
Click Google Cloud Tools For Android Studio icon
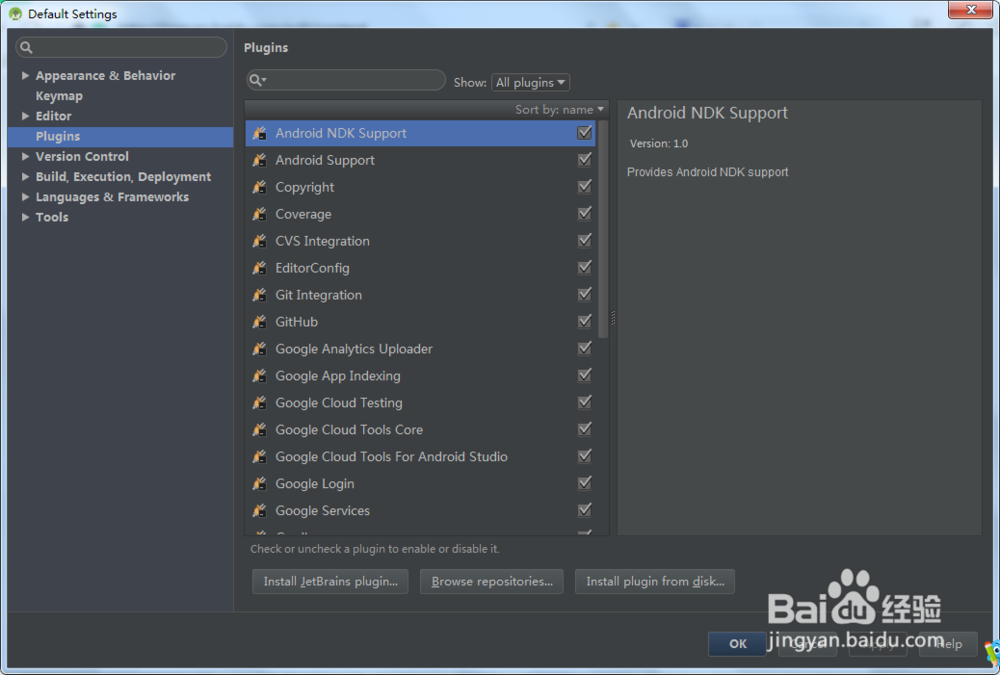click(x=260, y=457)
